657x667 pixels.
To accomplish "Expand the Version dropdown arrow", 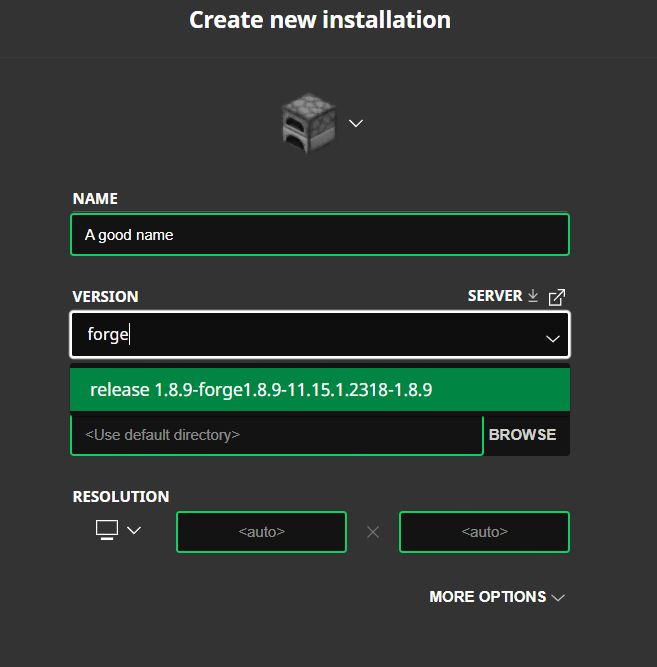I will coord(553,339).
